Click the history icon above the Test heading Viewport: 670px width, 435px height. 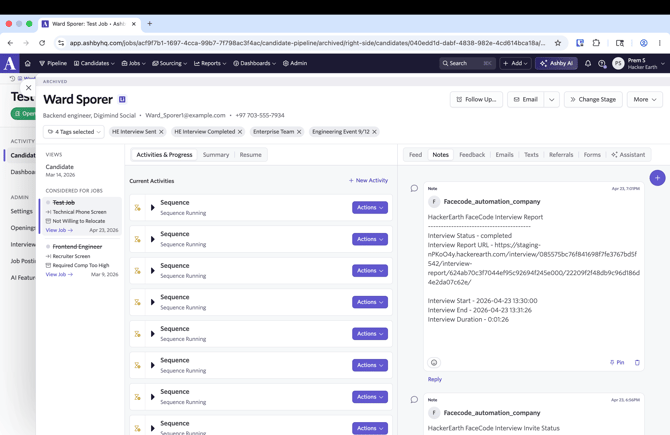point(12,78)
